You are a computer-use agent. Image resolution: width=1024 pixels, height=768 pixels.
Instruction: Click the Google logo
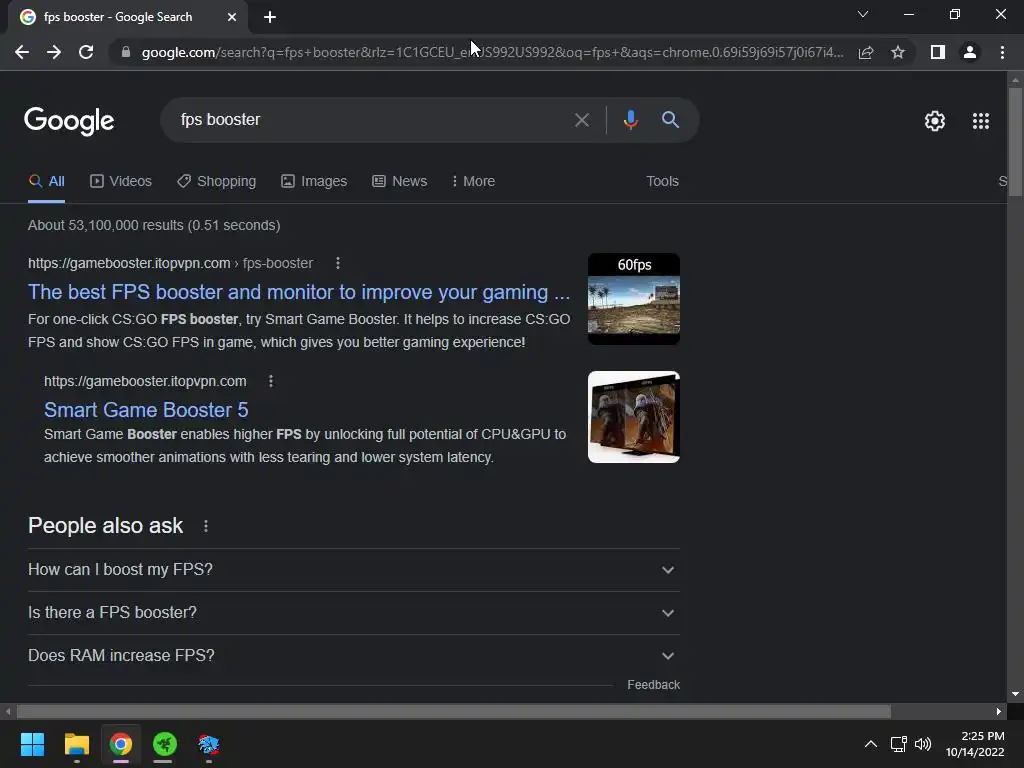[69, 121]
